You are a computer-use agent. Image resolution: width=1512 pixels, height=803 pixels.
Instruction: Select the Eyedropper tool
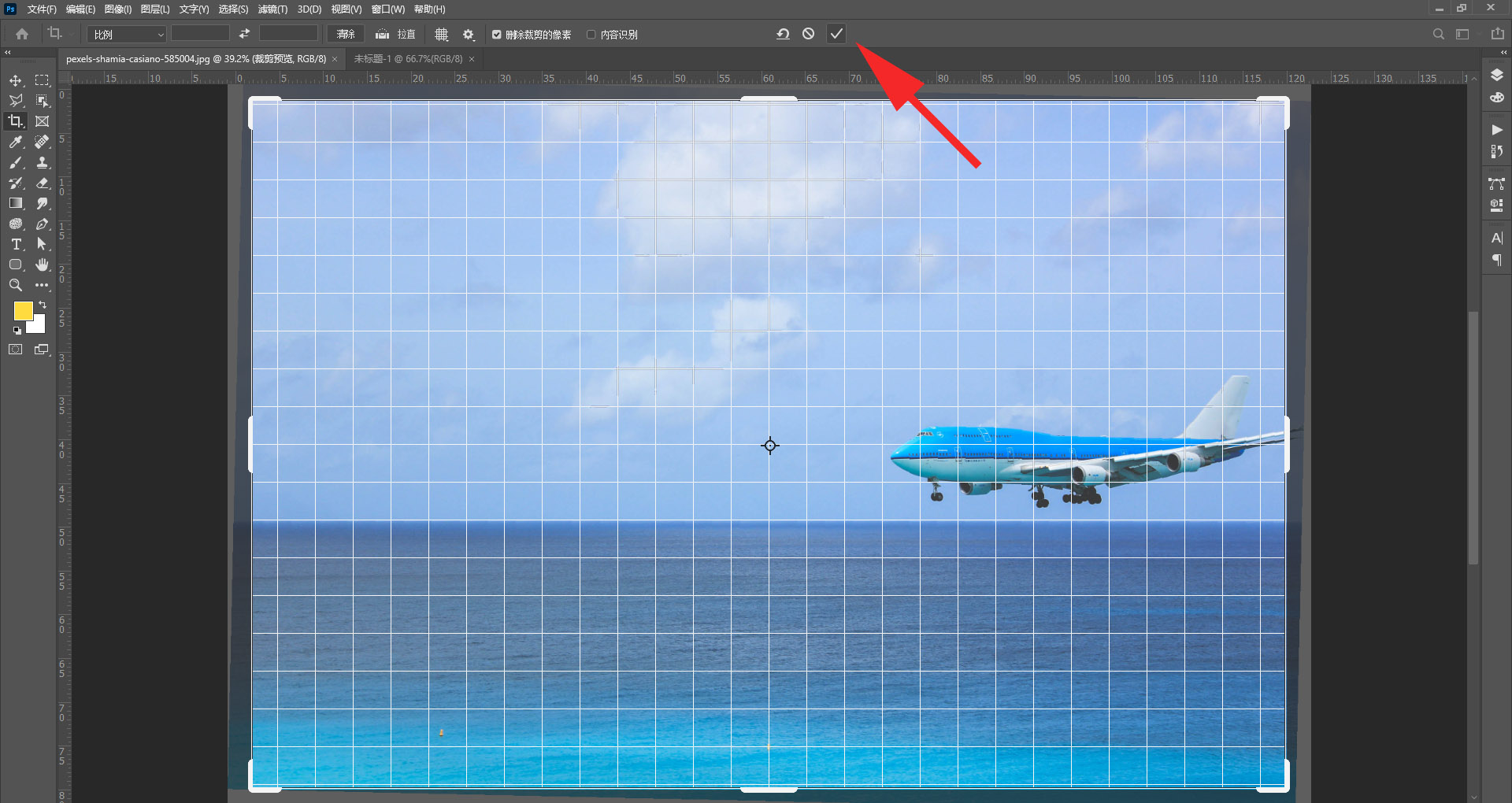[x=15, y=142]
